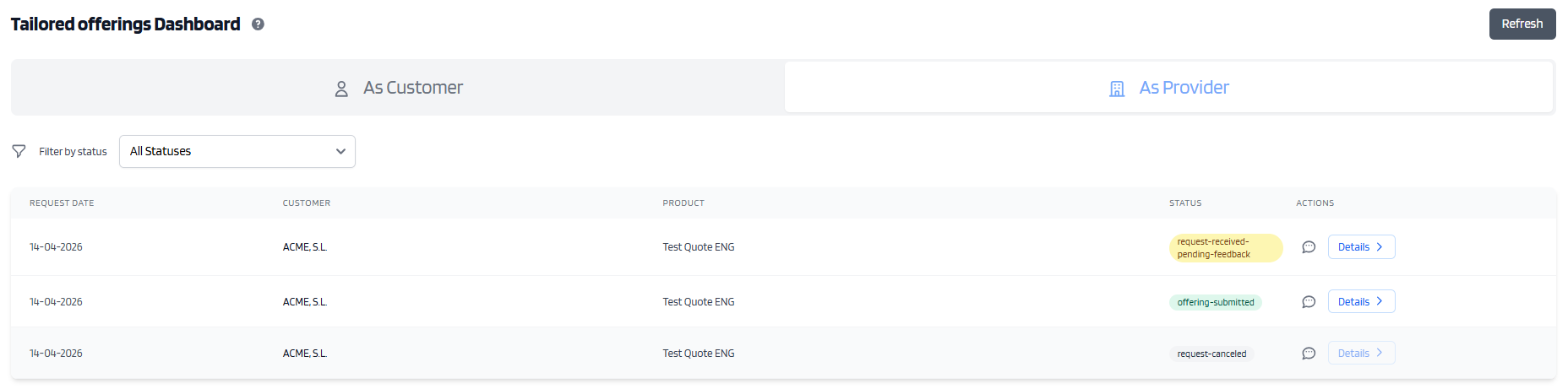Open Details for the offering-submitted request
This screenshot has width=1568, height=389.
pyautogui.click(x=1361, y=302)
